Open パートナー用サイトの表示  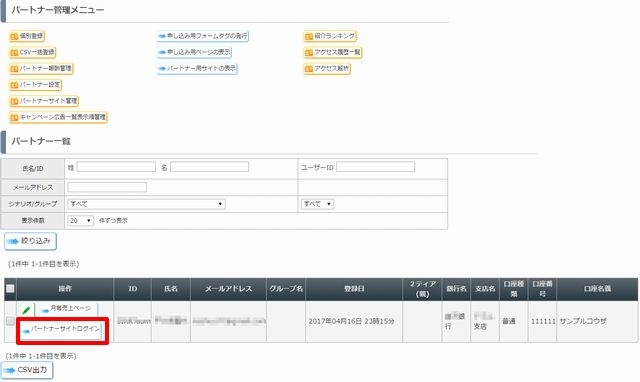(197, 69)
